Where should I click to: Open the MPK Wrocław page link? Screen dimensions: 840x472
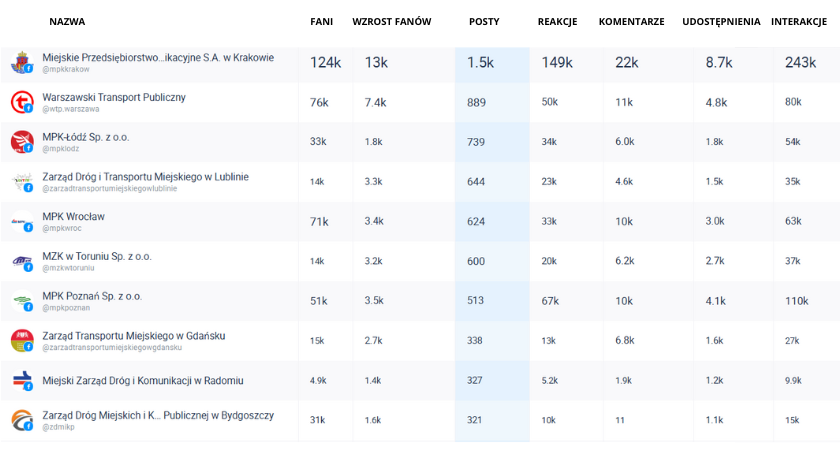coord(73,216)
